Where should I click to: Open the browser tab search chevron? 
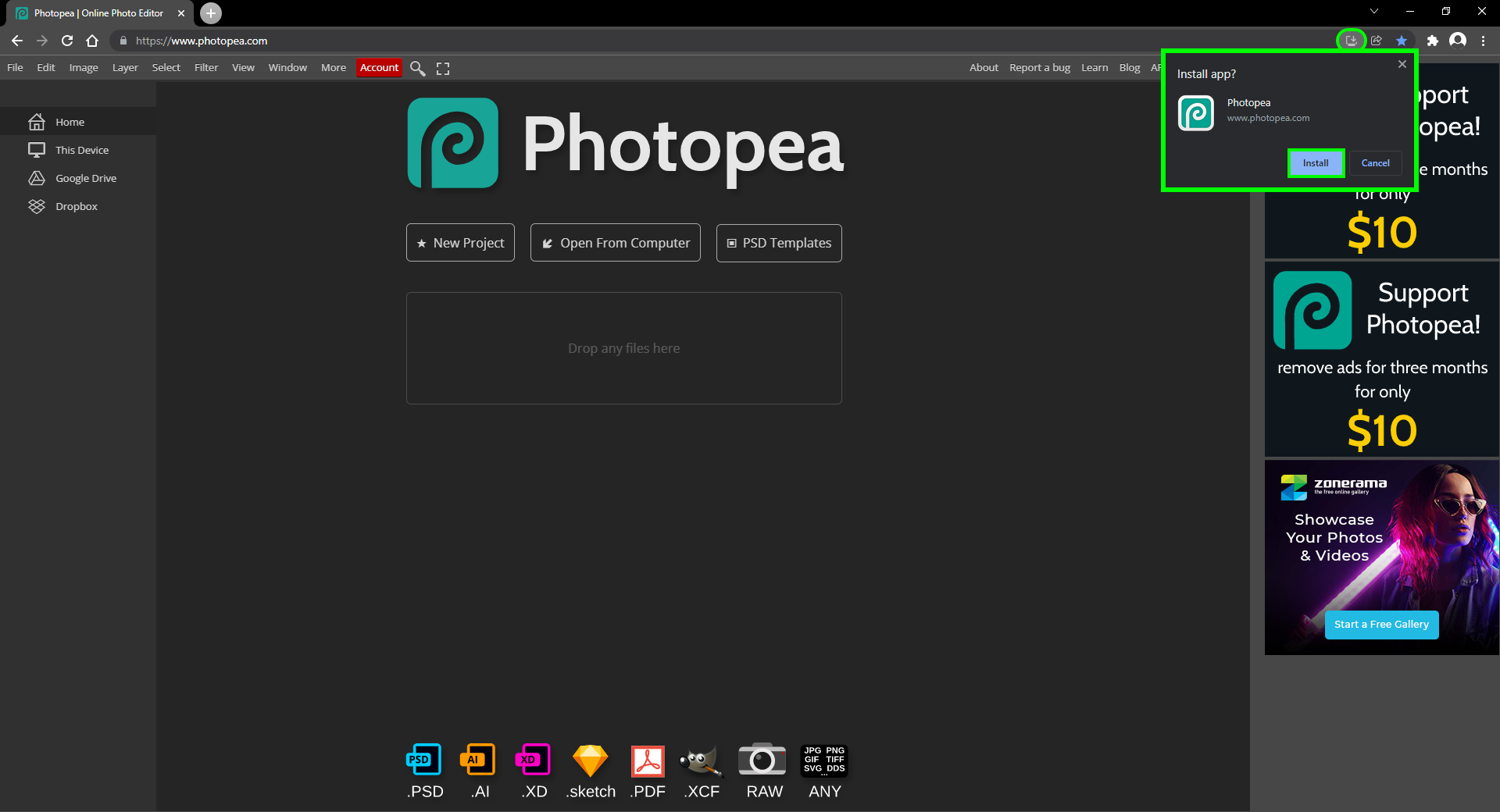[x=1373, y=11]
